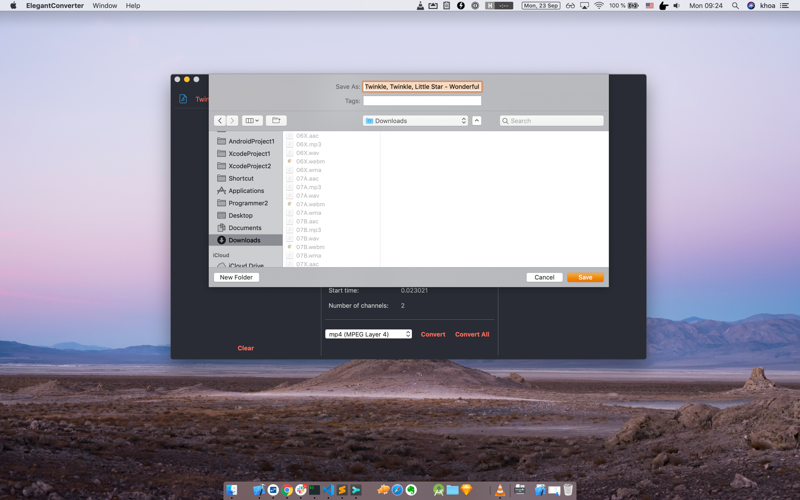Open Slack from the dock
This screenshot has width=800, height=500.
tap(301, 490)
